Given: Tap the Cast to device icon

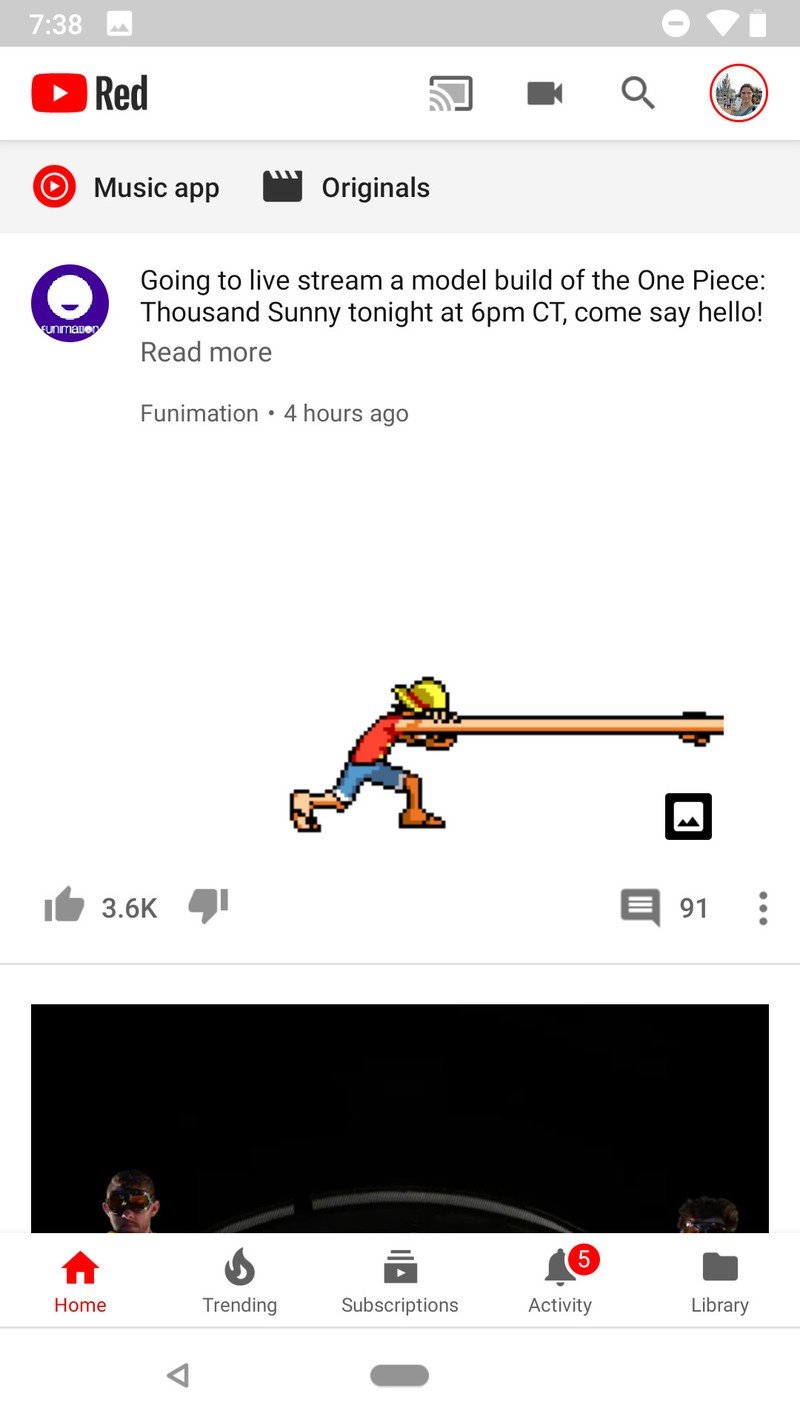Looking at the screenshot, I should (450, 94).
